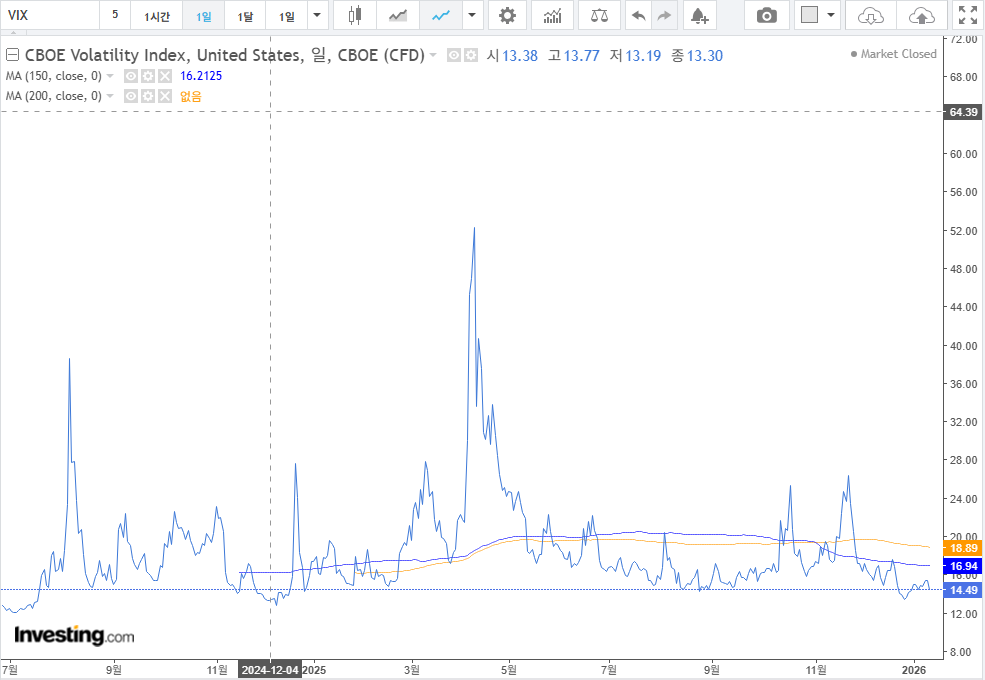
Task: Click the compare symbols scales icon
Action: (x=599, y=15)
